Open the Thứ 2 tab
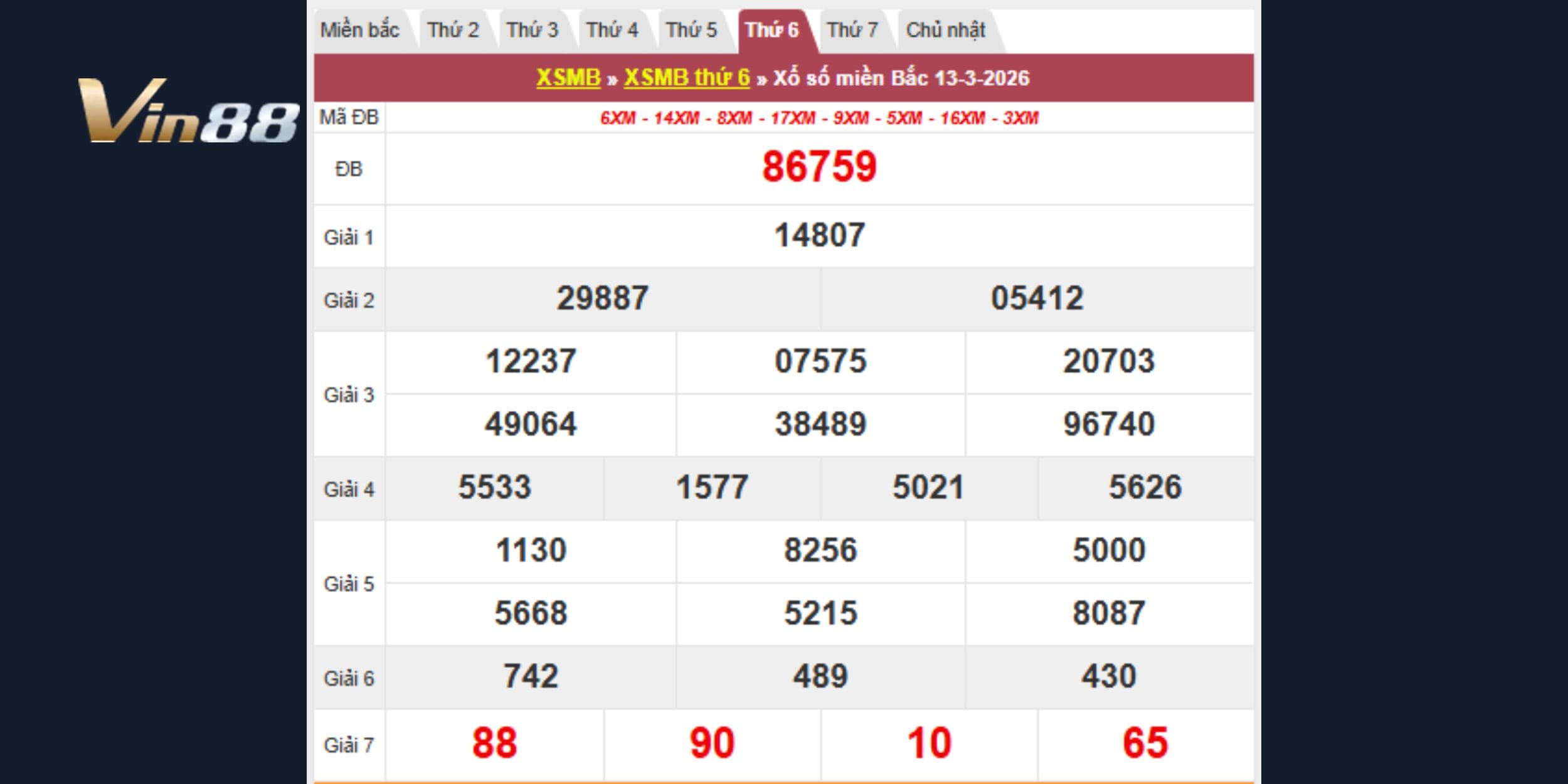Image resolution: width=1568 pixels, height=784 pixels. 453,30
